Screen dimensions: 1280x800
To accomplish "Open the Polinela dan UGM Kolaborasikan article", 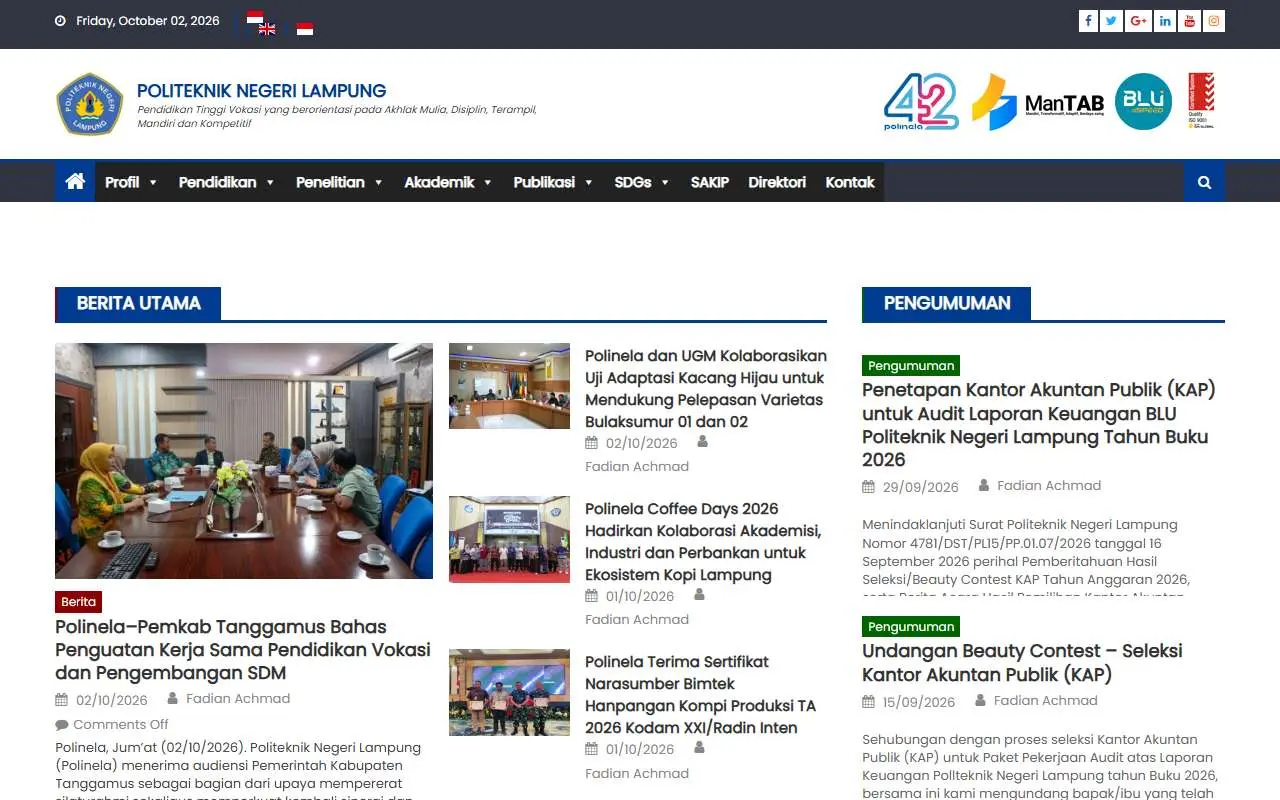I will click(x=706, y=388).
